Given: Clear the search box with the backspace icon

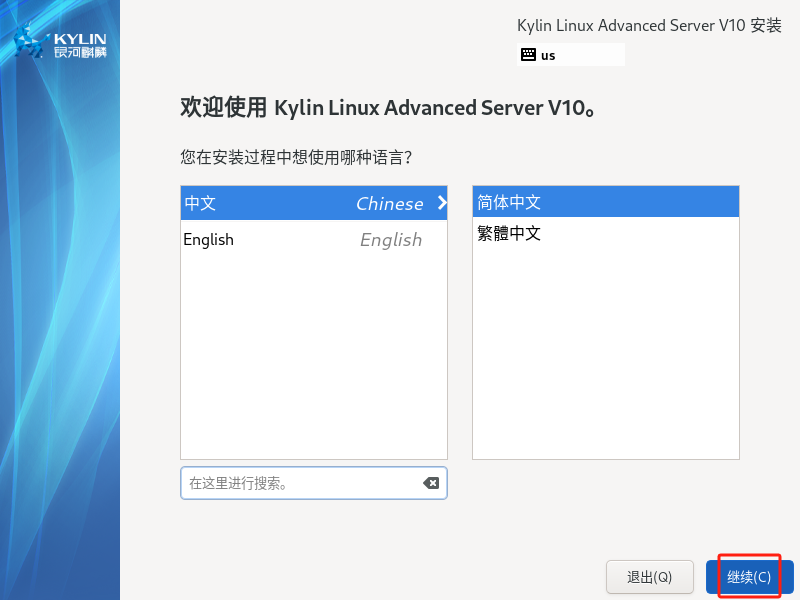Looking at the screenshot, I should [x=431, y=483].
